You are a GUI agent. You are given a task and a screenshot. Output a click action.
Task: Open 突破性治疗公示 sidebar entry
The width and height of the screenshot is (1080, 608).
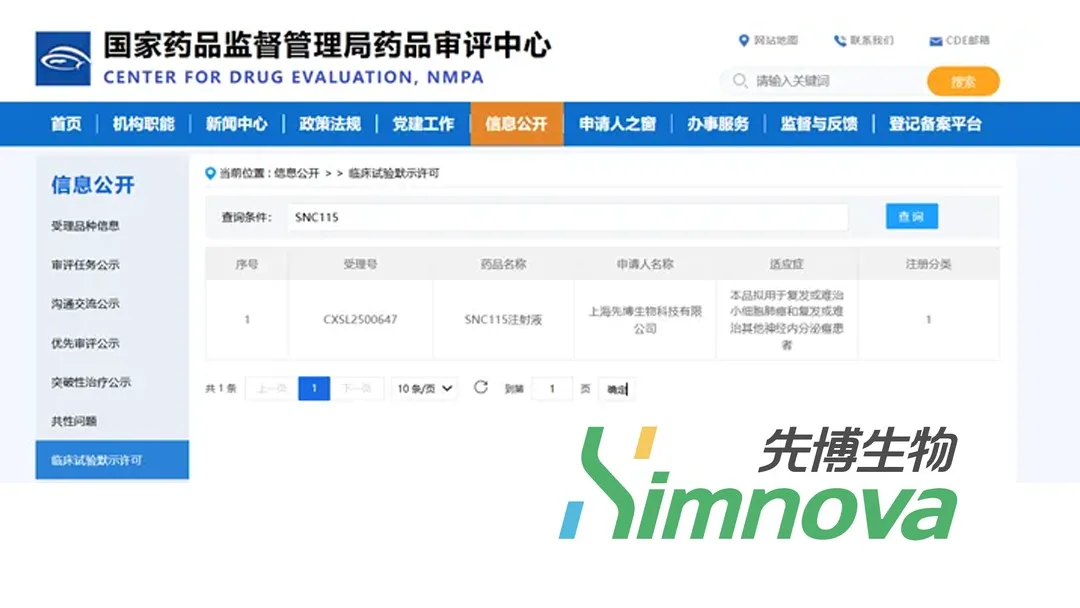(x=91, y=382)
